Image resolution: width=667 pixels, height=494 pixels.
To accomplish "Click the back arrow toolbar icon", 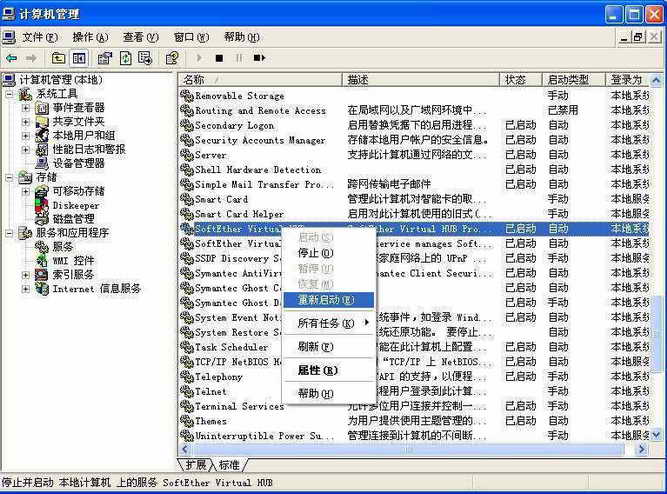I will 10,58.
